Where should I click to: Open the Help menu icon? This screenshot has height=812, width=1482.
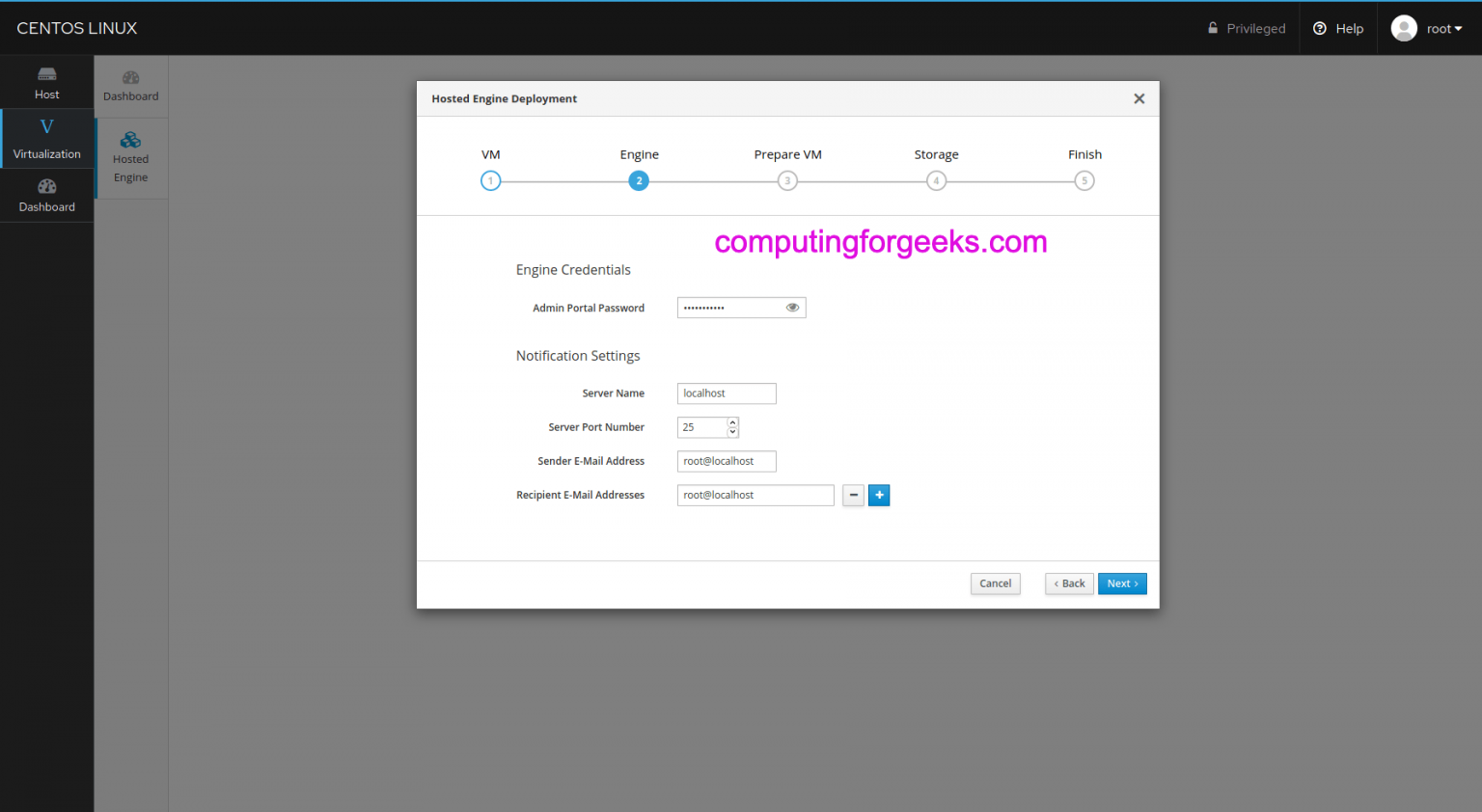(x=1320, y=28)
